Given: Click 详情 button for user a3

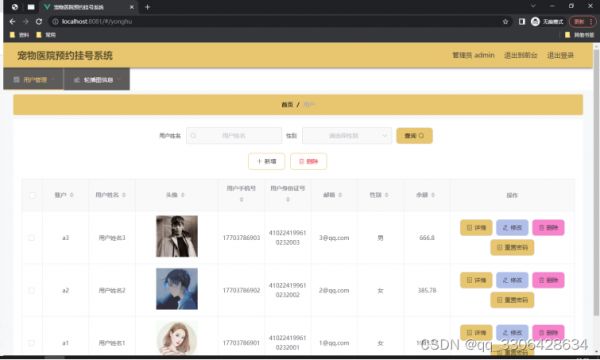Looking at the screenshot, I should coord(476,228).
